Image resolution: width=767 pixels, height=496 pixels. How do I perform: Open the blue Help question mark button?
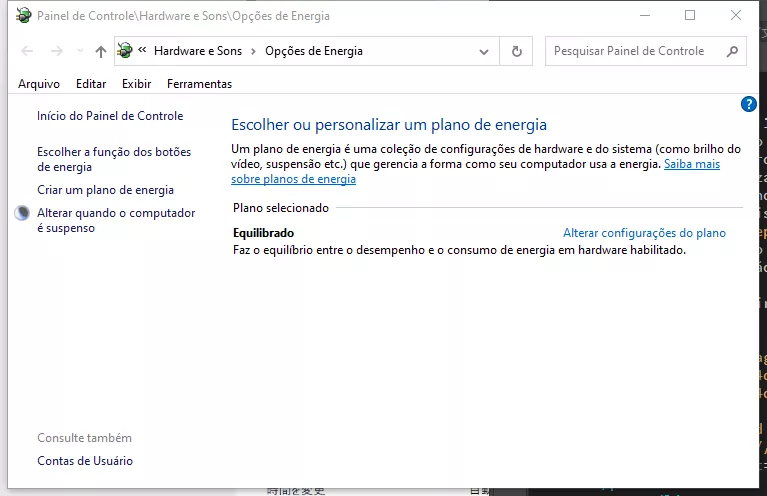[748, 104]
